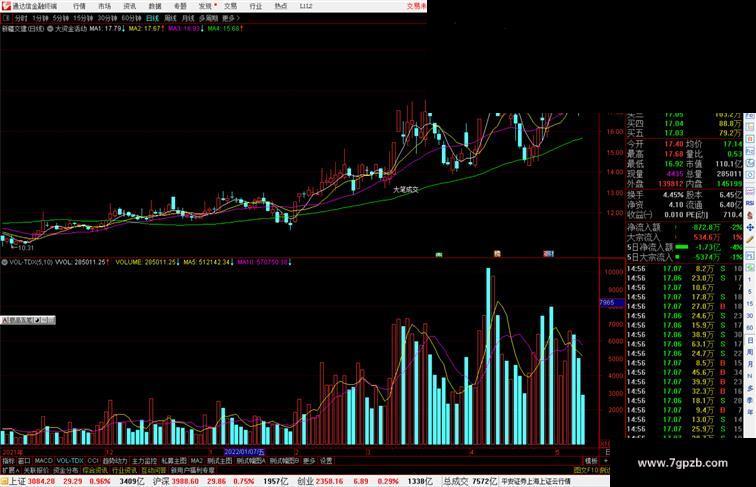Viewport: 756px width, 487px height.
Task: Select the 趋势动力 indicator tab
Action: tap(115, 461)
